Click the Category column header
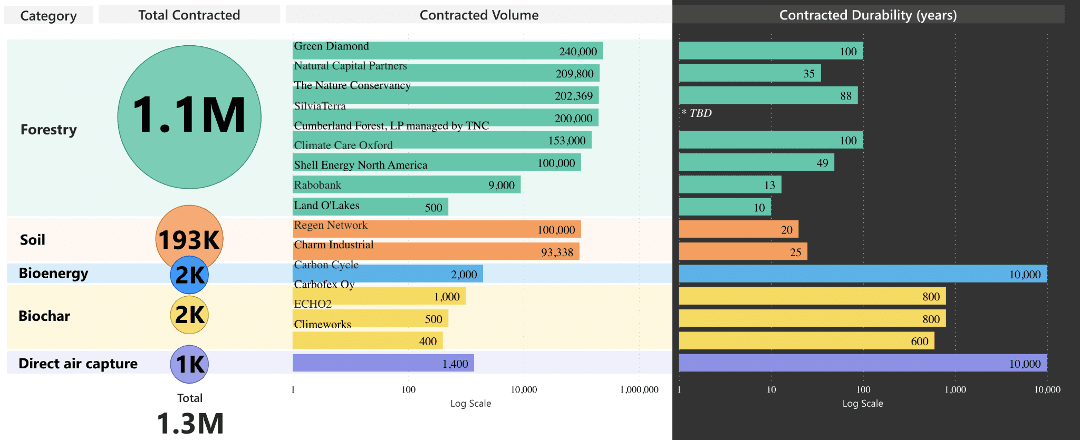1080x440 pixels. click(x=48, y=15)
